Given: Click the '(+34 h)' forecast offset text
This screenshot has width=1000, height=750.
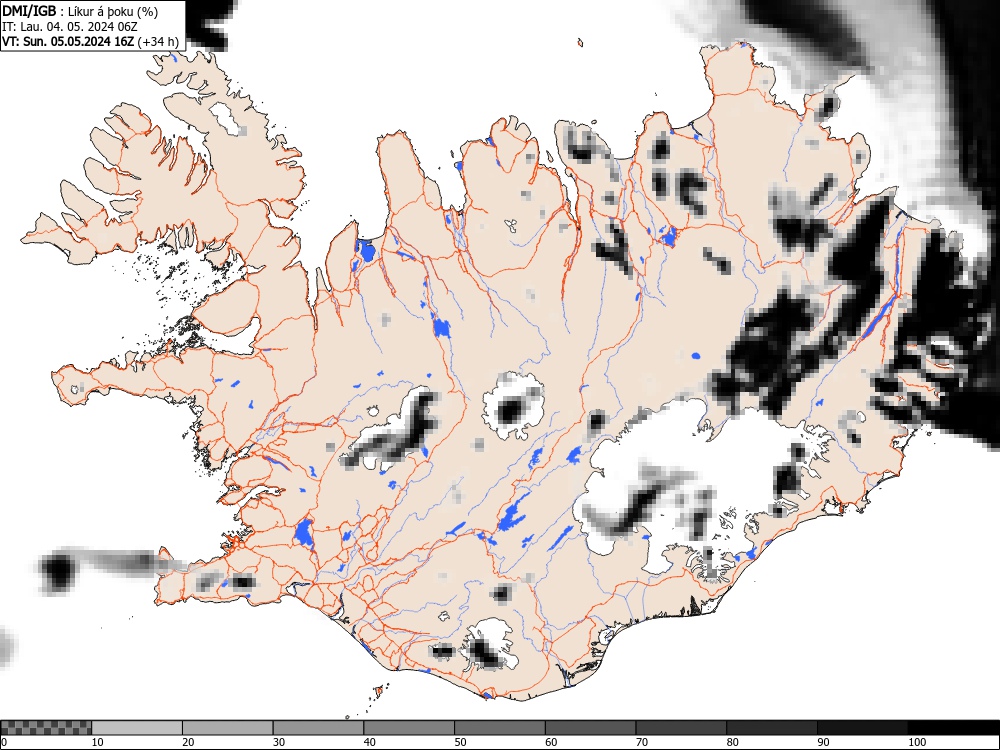Looking at the screenshot, I should tap(158, 41).
